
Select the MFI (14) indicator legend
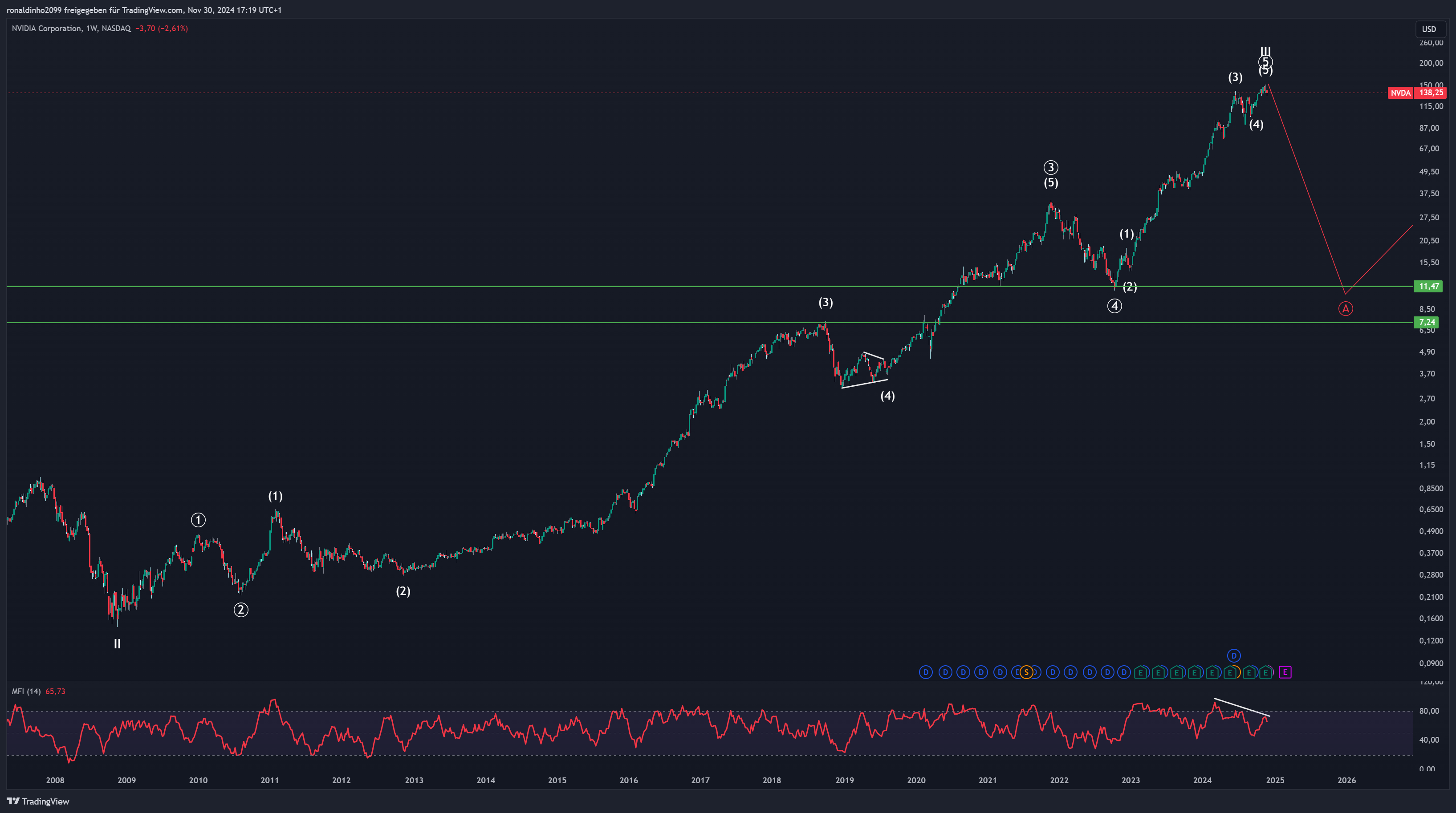tap(26, 692)
